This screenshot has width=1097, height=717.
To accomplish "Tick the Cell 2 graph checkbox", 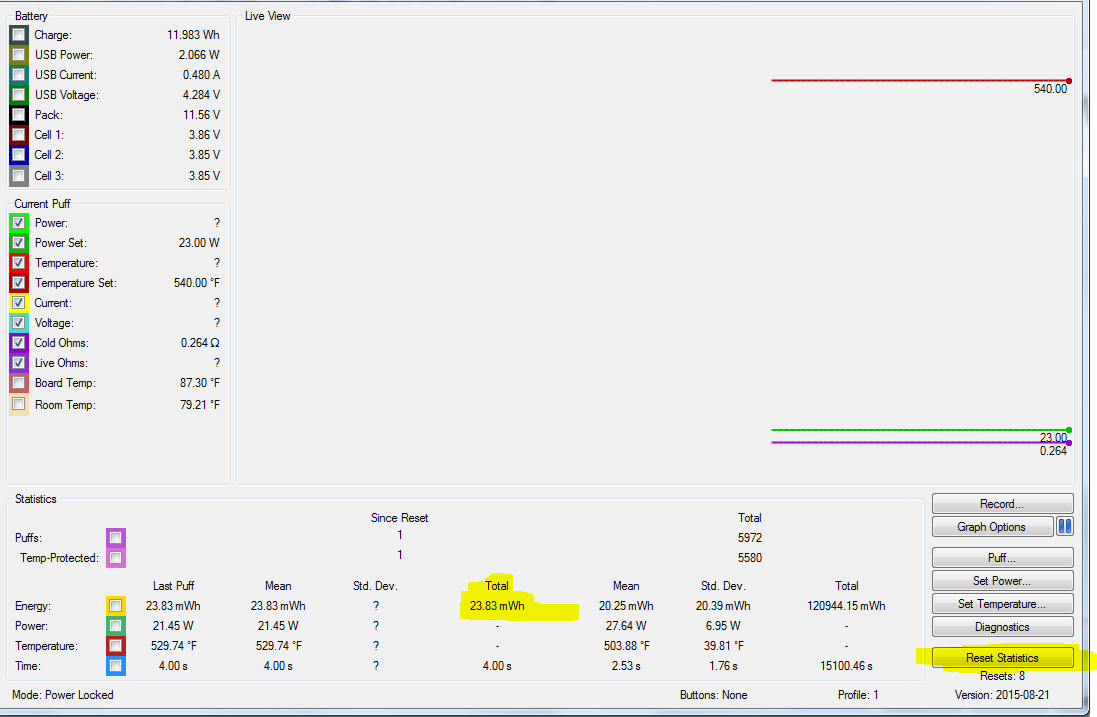I will point(19,155).
